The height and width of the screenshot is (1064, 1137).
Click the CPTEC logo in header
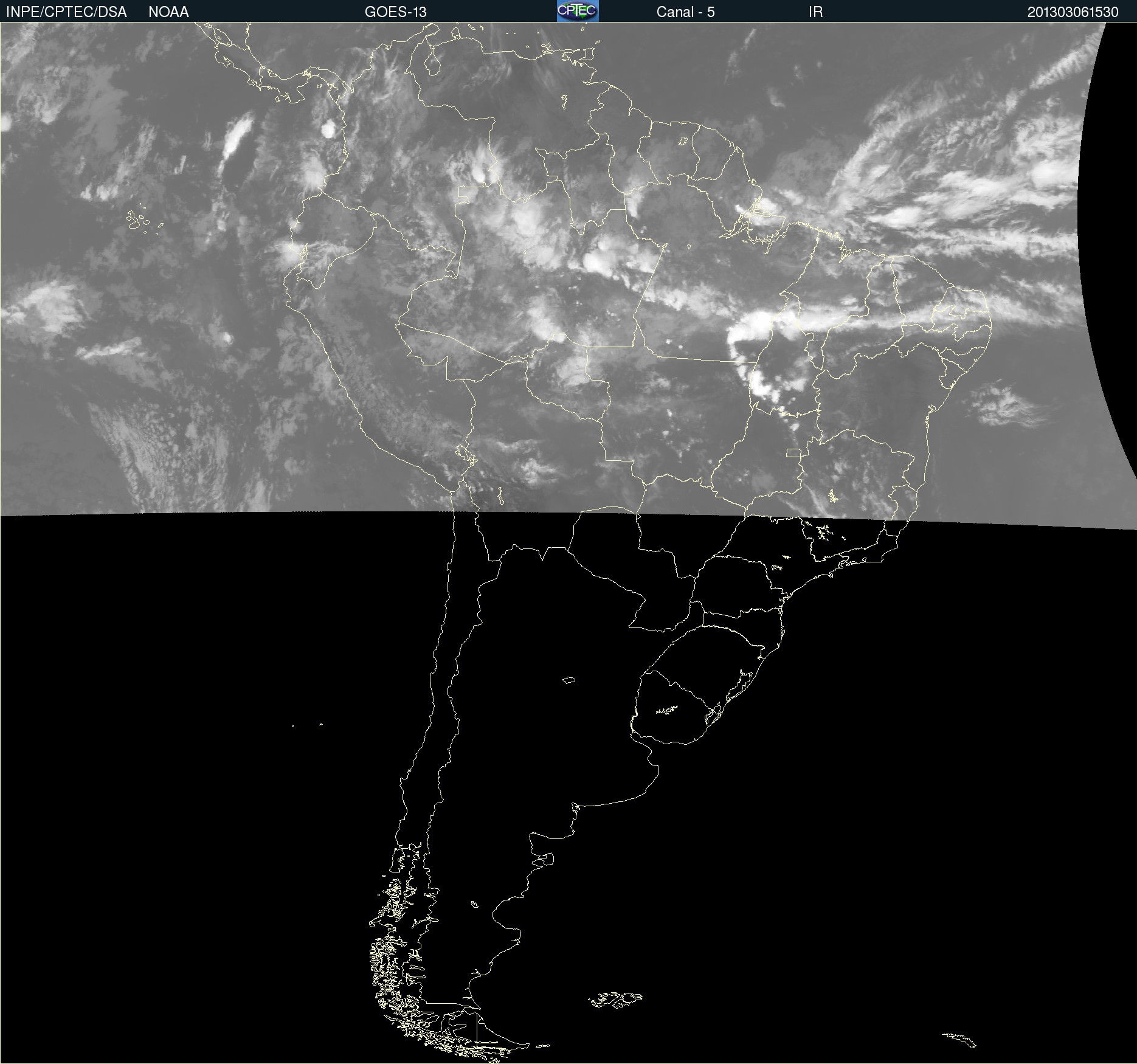(578, 11)
